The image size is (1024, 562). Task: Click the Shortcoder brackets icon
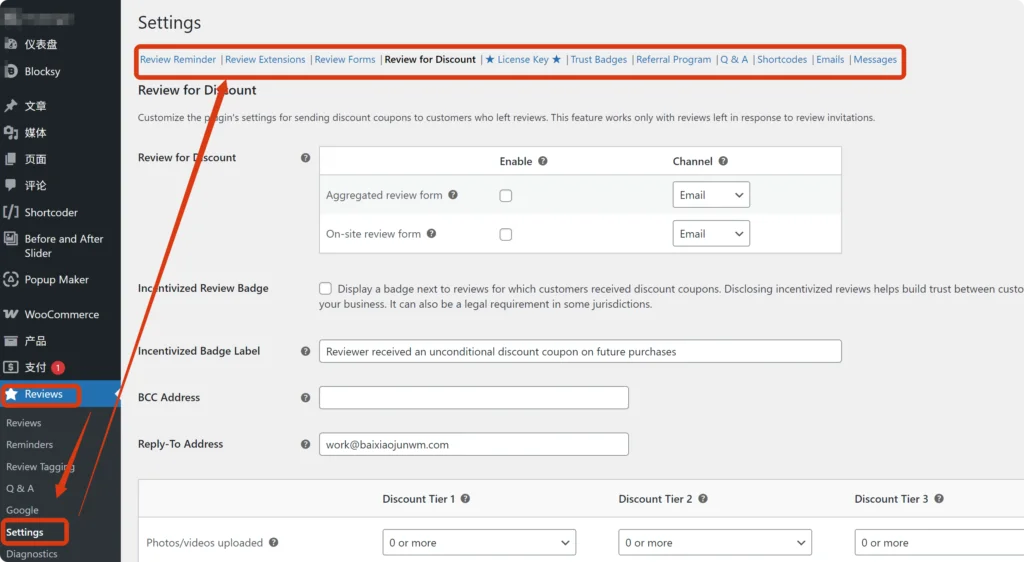(x=11, y=212)
